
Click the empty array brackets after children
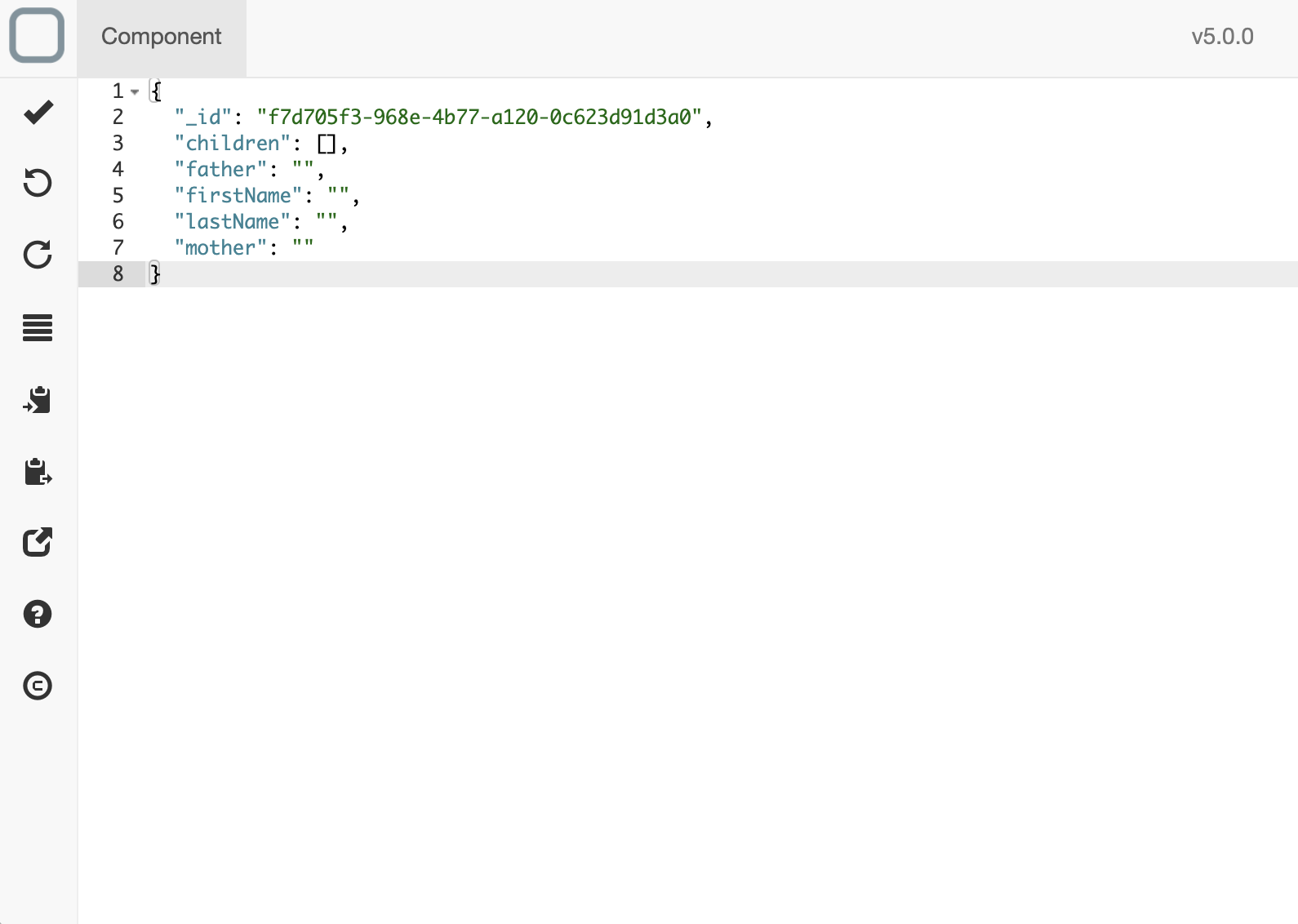click(x=327, y=144)
